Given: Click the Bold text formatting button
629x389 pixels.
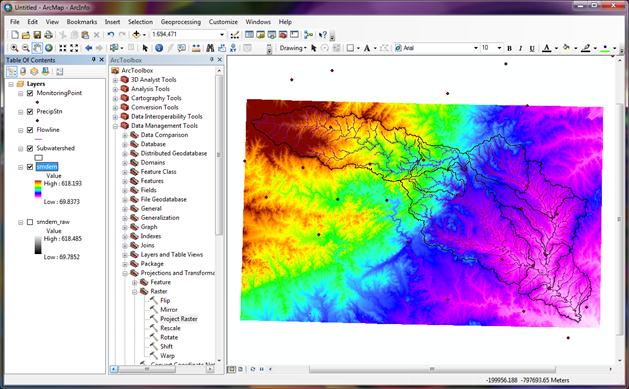Looking at the screenshot, I should point(509,48).
